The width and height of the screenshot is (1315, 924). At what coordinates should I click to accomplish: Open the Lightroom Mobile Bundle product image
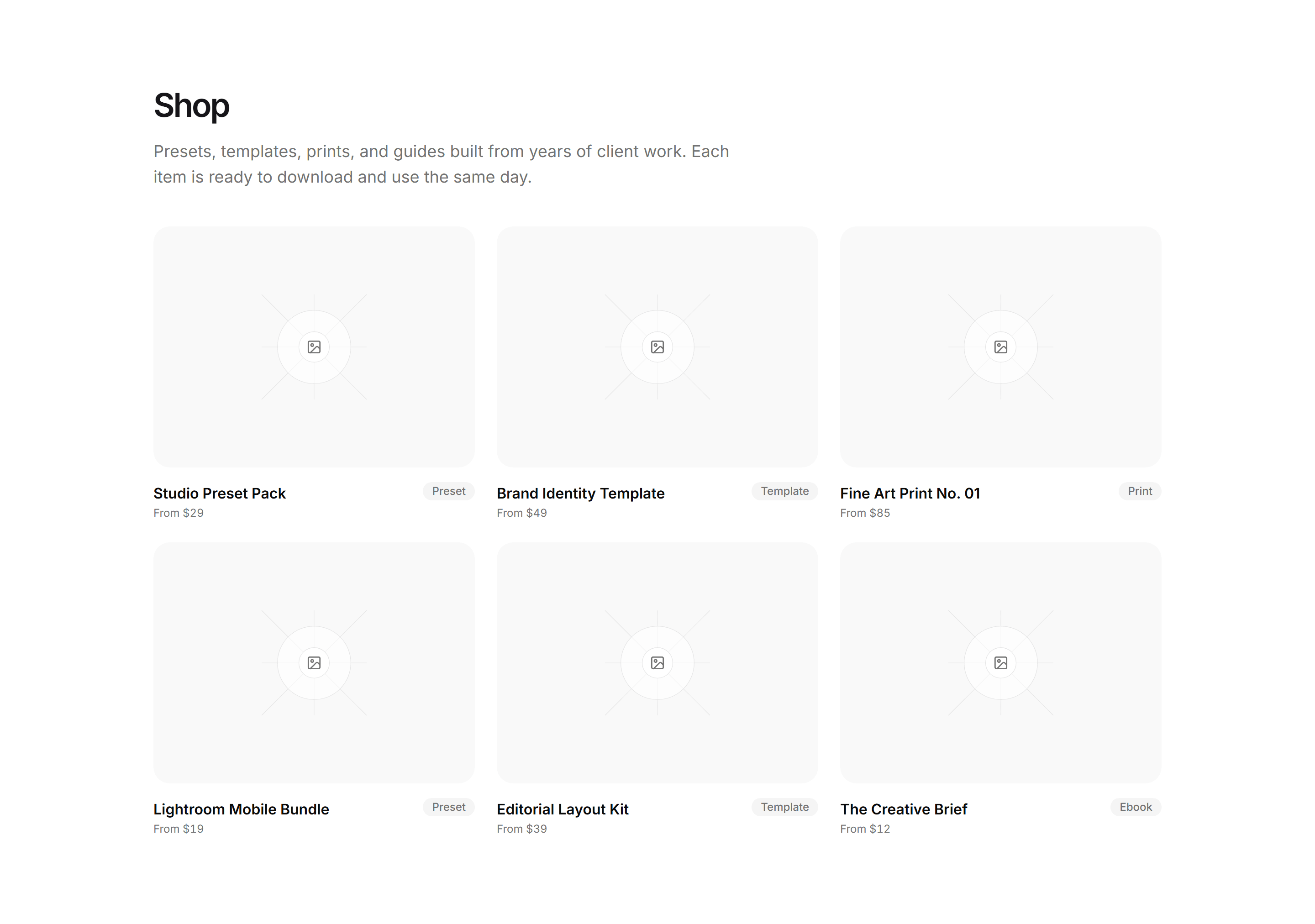click(314, 663)
